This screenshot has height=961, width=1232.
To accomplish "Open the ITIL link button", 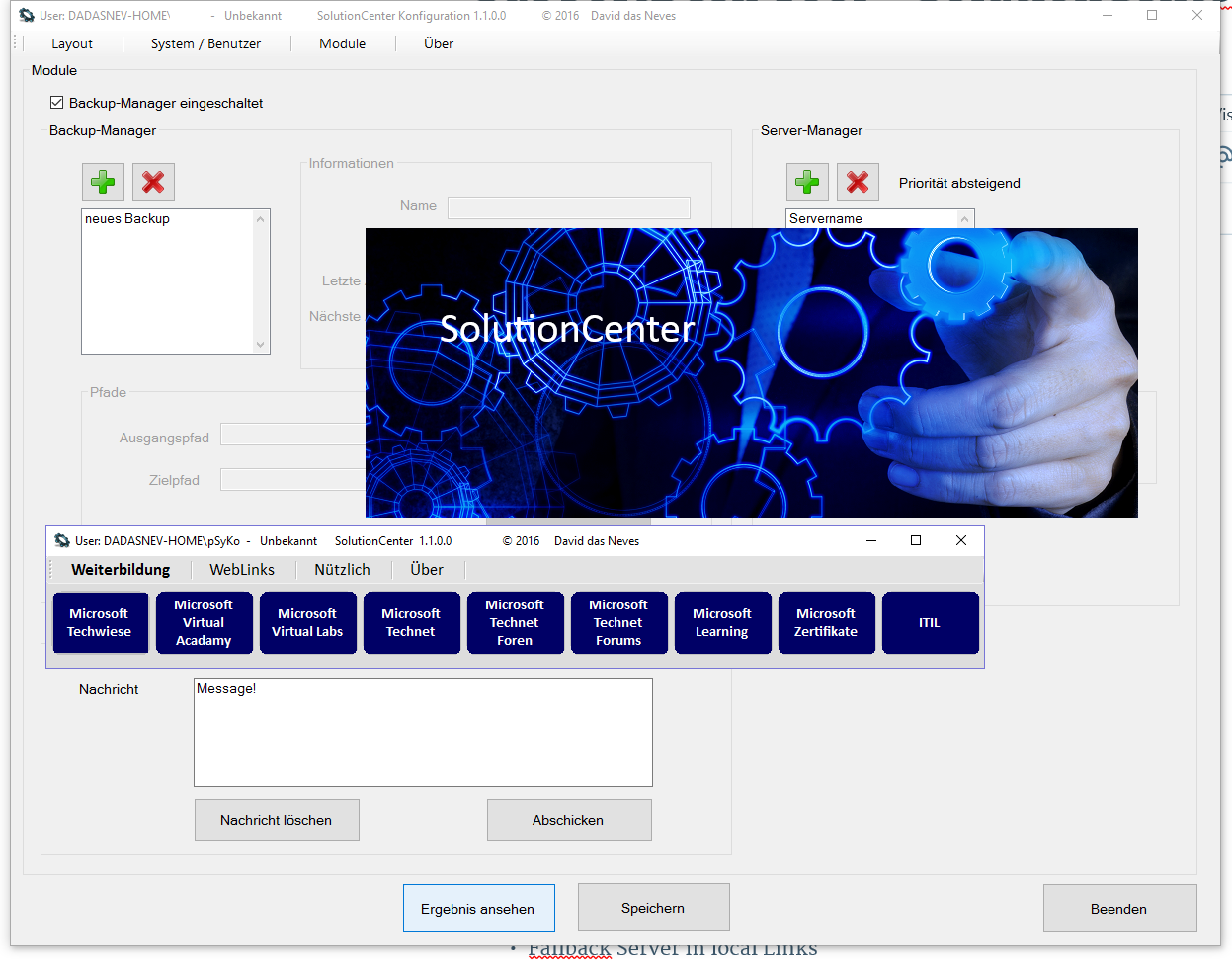I will pos(930,622).
